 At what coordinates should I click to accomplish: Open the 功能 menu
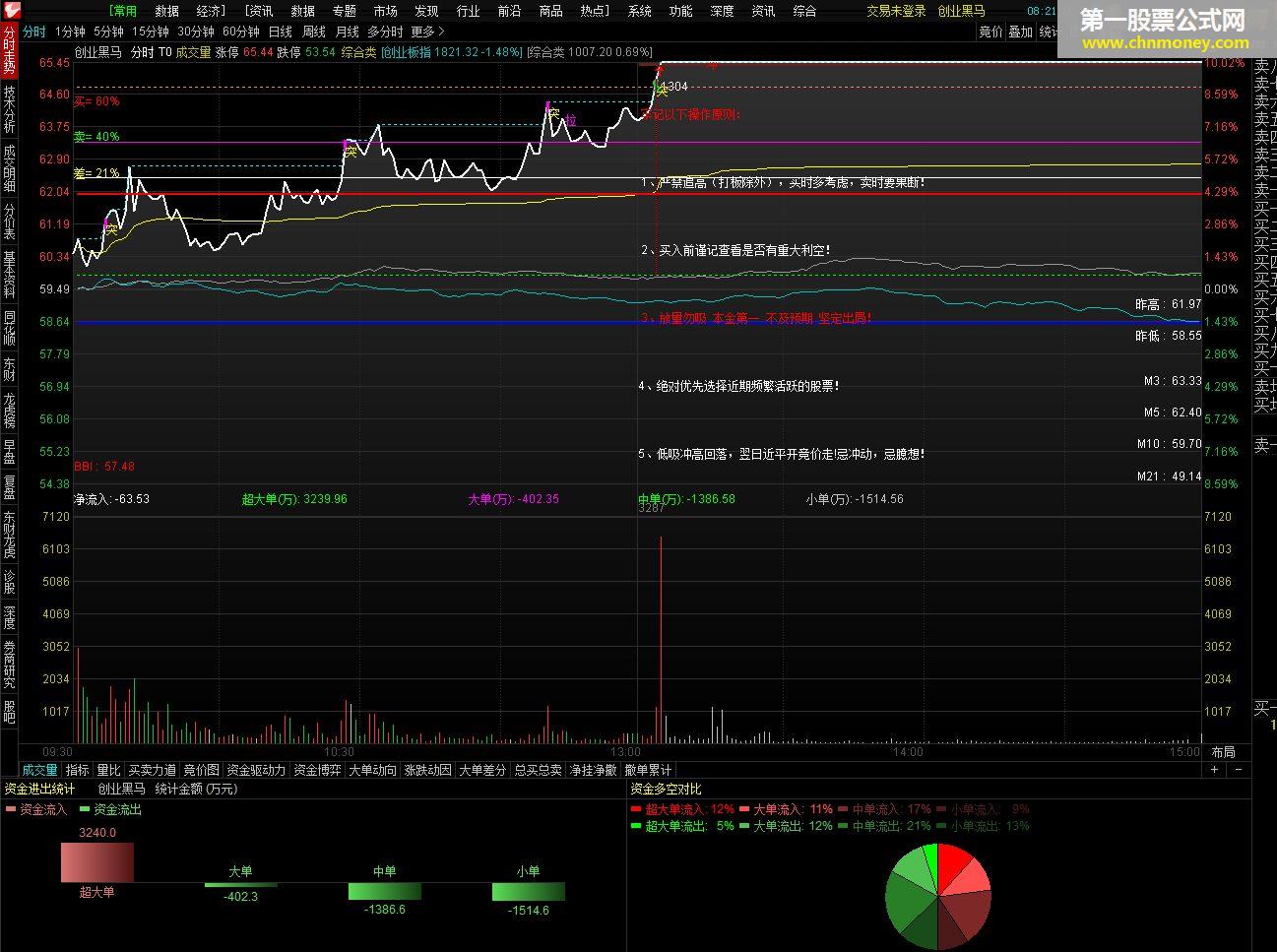(680, 11)
